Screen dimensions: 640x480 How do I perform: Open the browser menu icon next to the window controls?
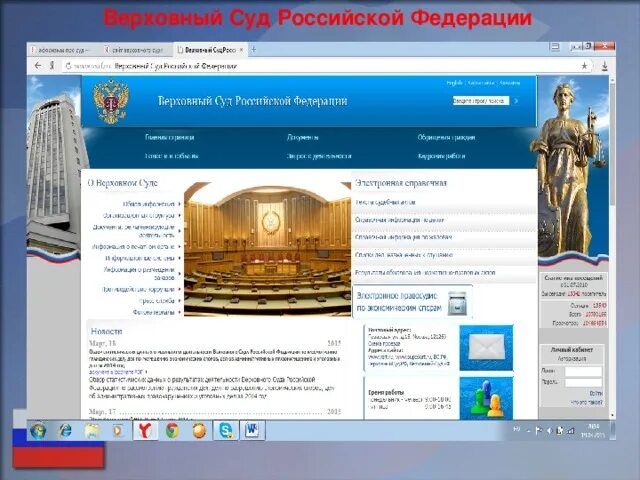tap(555, 47)
